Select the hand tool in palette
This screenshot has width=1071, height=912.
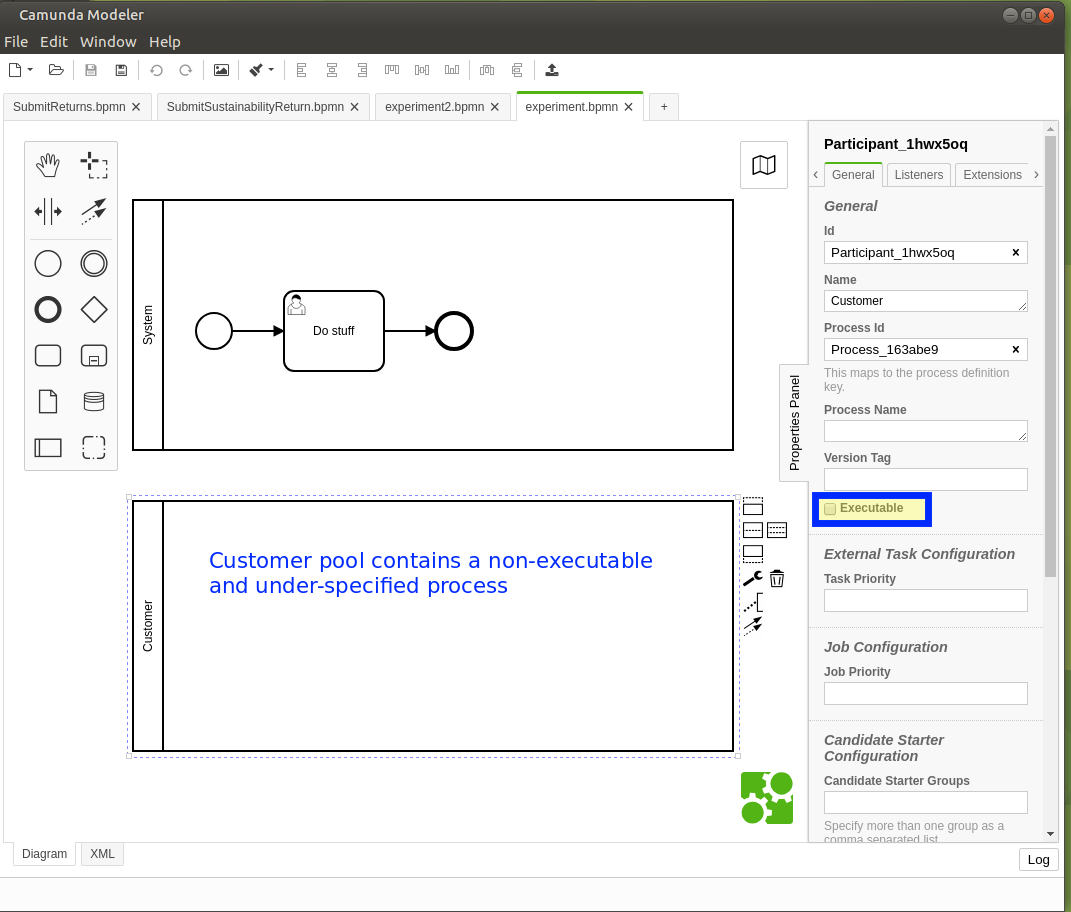click(x=48, y=164)
